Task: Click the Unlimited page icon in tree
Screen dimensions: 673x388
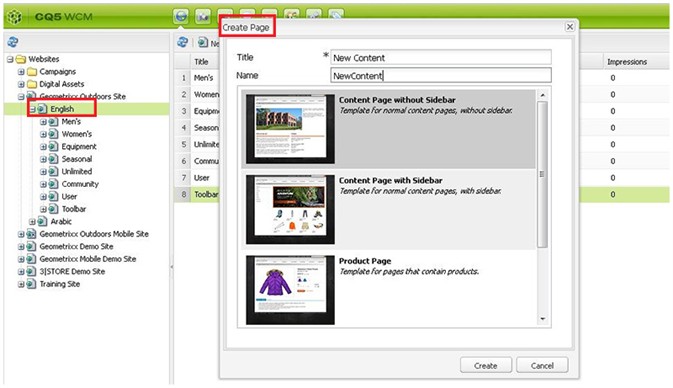Action: (x=53, y=171)
